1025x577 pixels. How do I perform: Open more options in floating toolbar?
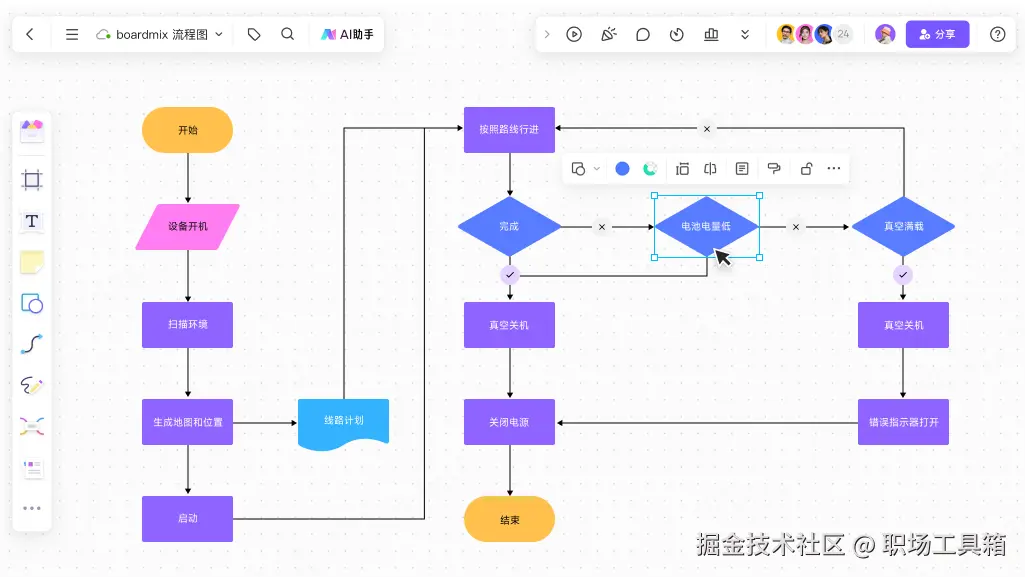coord(833,169)
